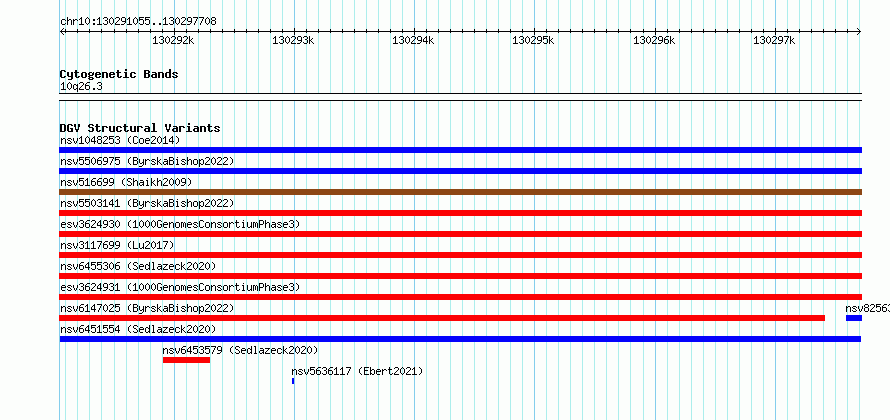Click the red bar under nsv6455306
This screenshot has height=420, width=890.
tap(460, 276)
